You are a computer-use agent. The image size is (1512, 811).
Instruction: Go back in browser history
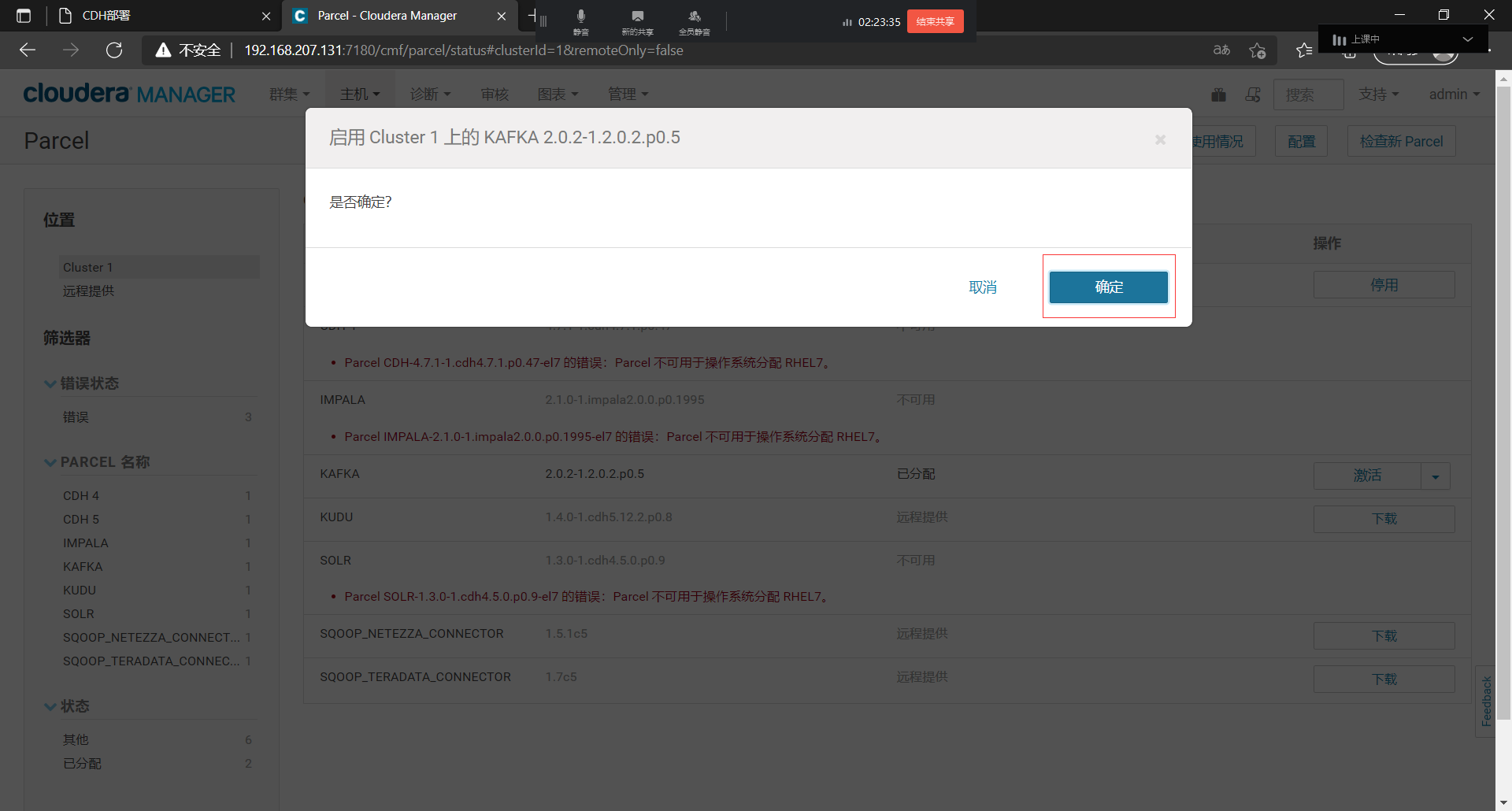[x=28, y=50]
